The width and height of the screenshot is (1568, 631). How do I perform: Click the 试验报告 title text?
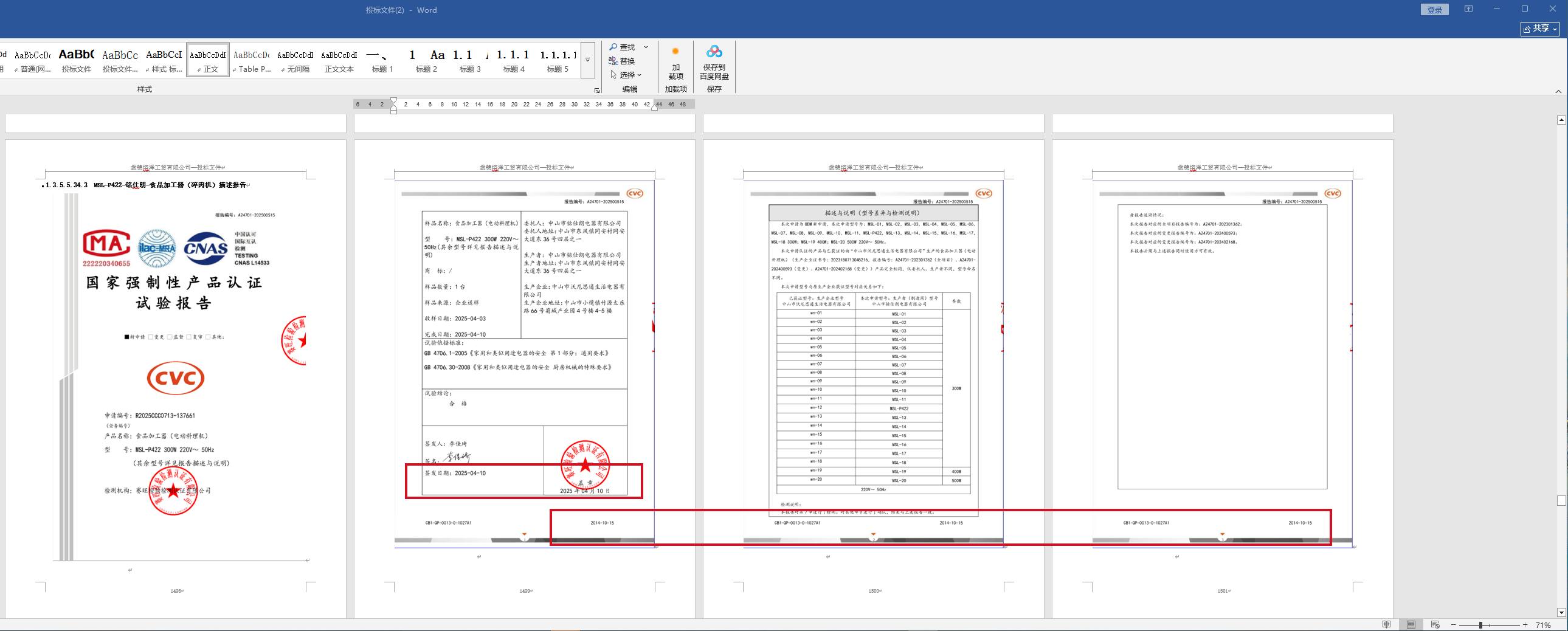174,303
